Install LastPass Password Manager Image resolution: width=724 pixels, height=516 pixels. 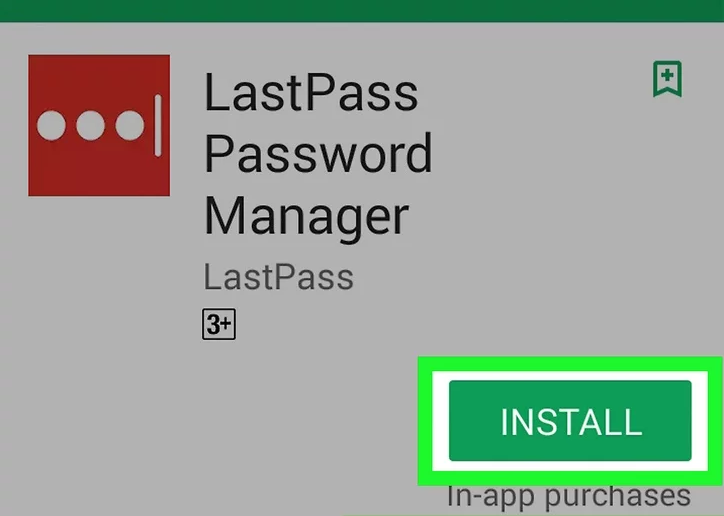click(x=570, y=420)
